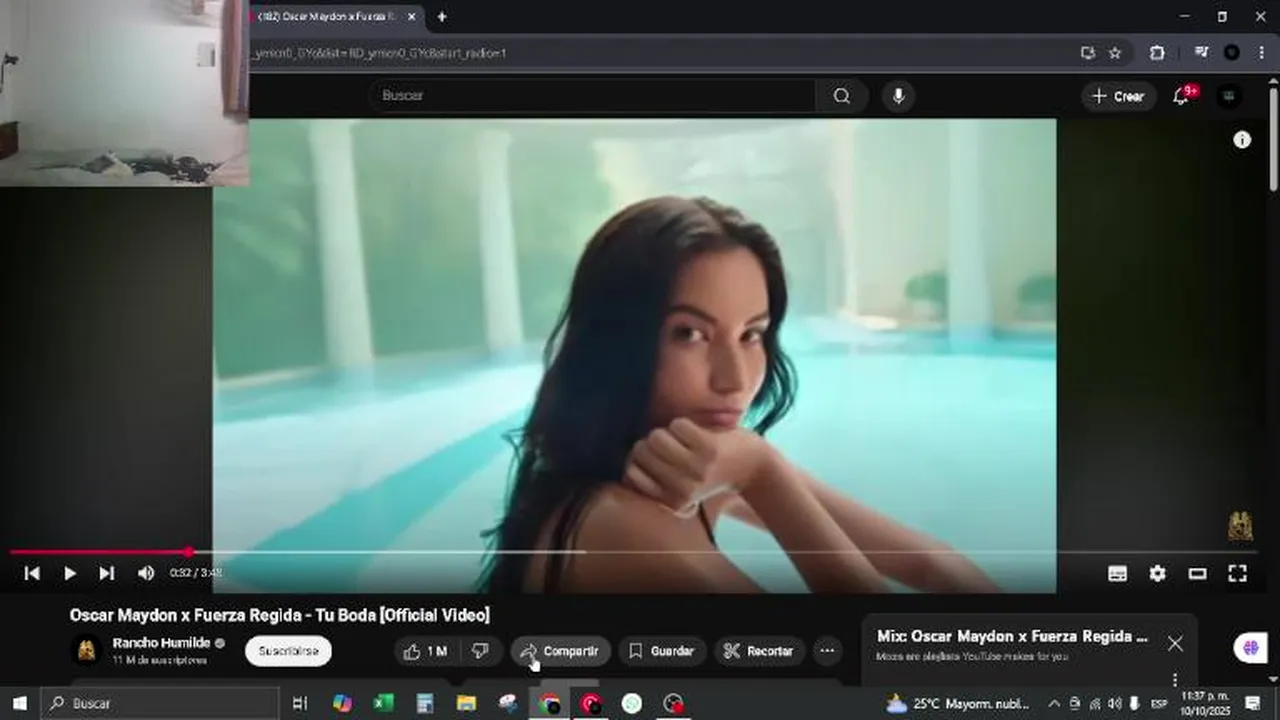Open the Crear create menu

tap(1118, 96)
